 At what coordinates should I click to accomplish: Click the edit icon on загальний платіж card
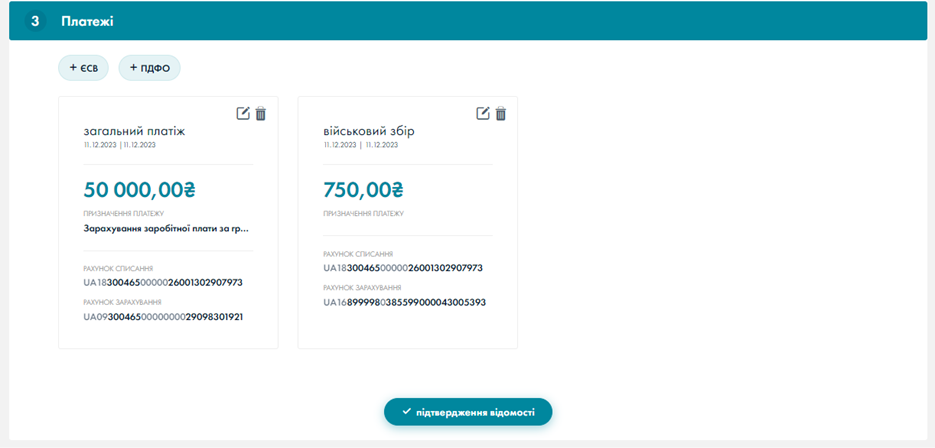(243, 113)
